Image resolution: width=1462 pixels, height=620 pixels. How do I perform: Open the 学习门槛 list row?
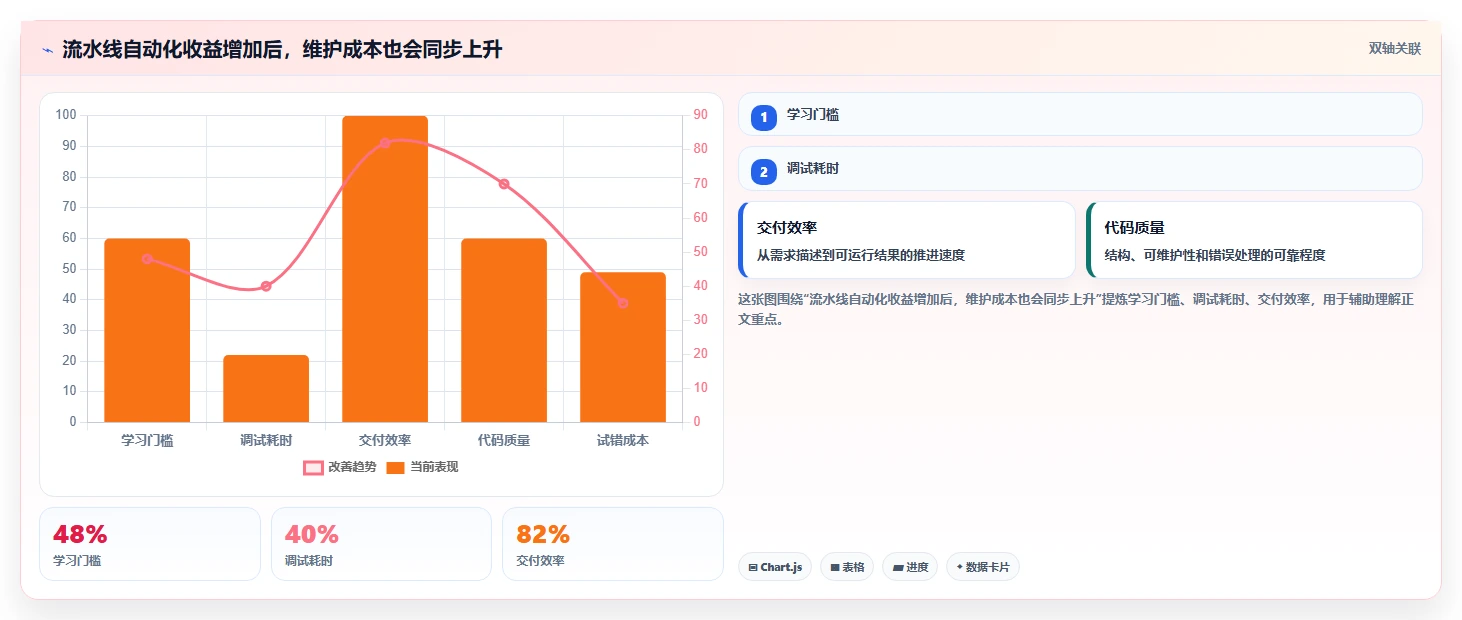pos(1080,114)
